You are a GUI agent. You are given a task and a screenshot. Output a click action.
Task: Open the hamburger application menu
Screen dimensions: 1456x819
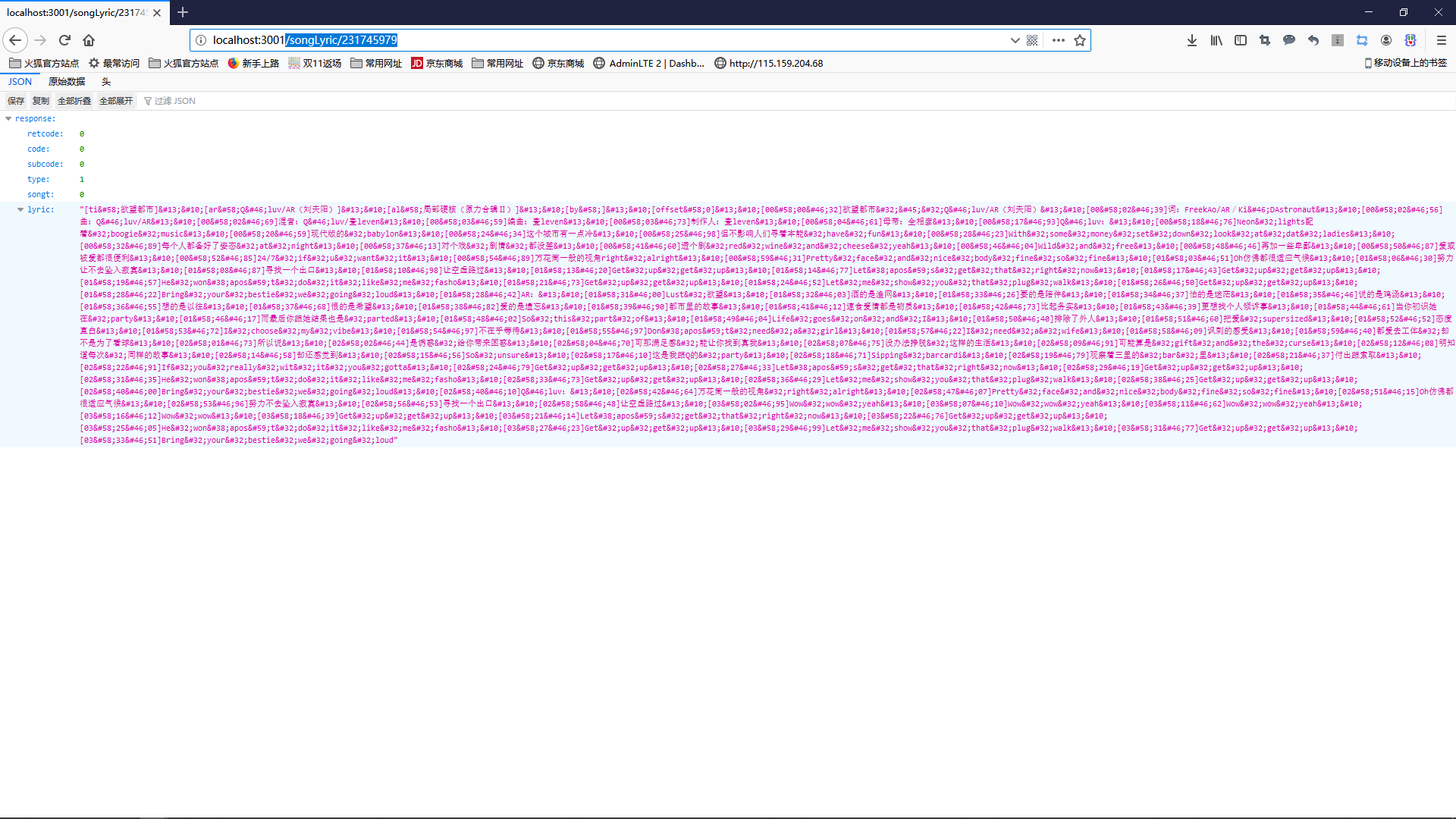coord(1442,40)
